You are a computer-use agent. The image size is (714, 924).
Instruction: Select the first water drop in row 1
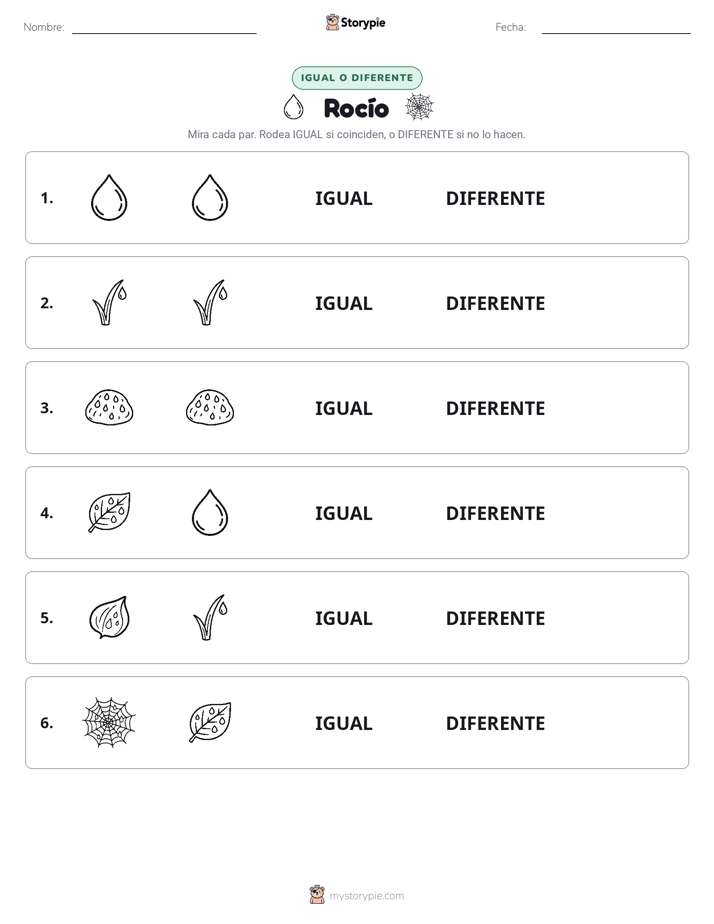point(109,197)
